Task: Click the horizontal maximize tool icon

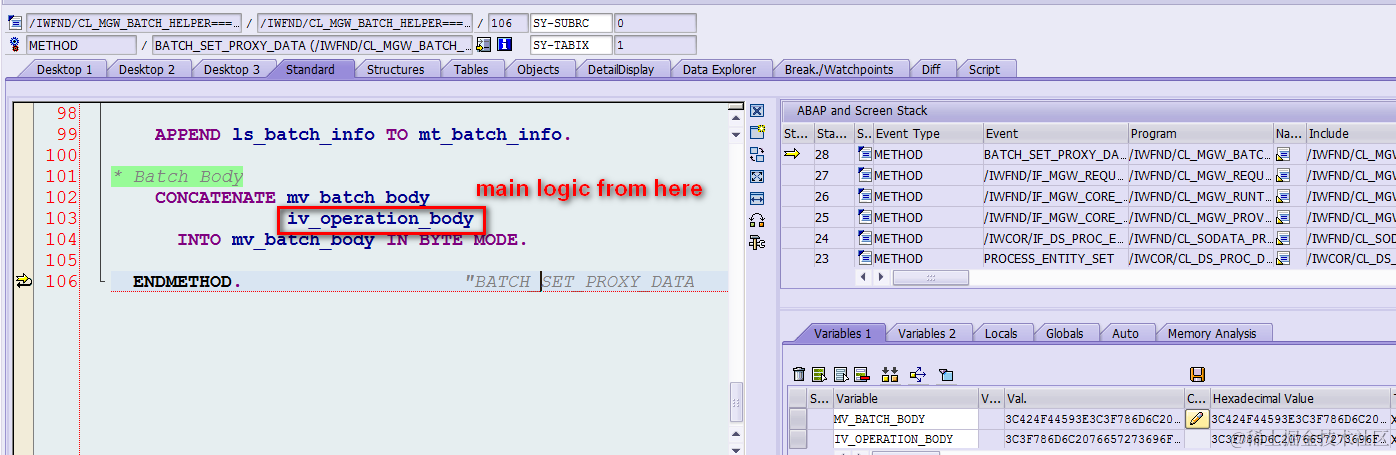Action: [757, 198]
